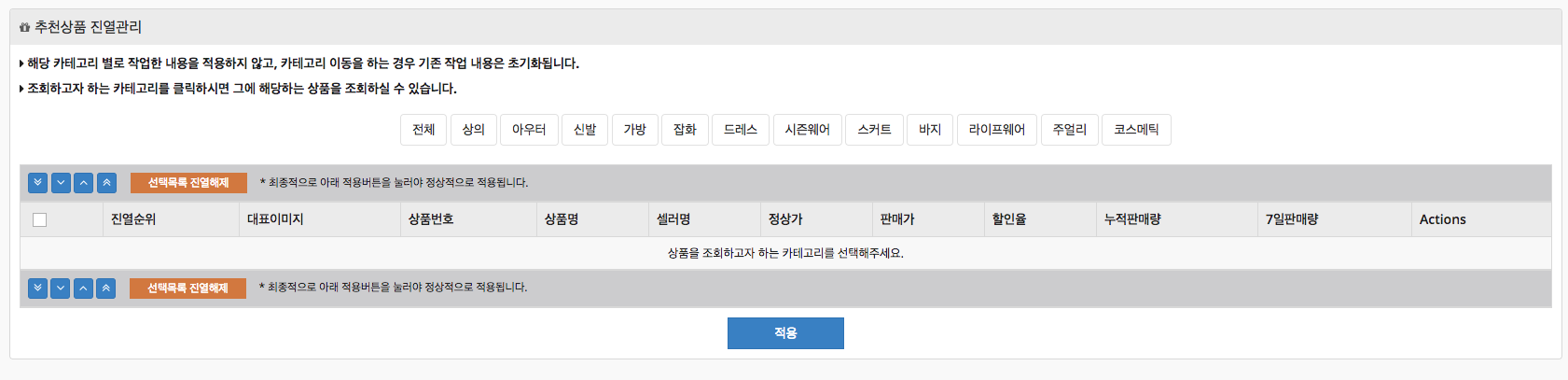Click the 진열순위 column header
1568x380 pixels.
click(133, 219)
